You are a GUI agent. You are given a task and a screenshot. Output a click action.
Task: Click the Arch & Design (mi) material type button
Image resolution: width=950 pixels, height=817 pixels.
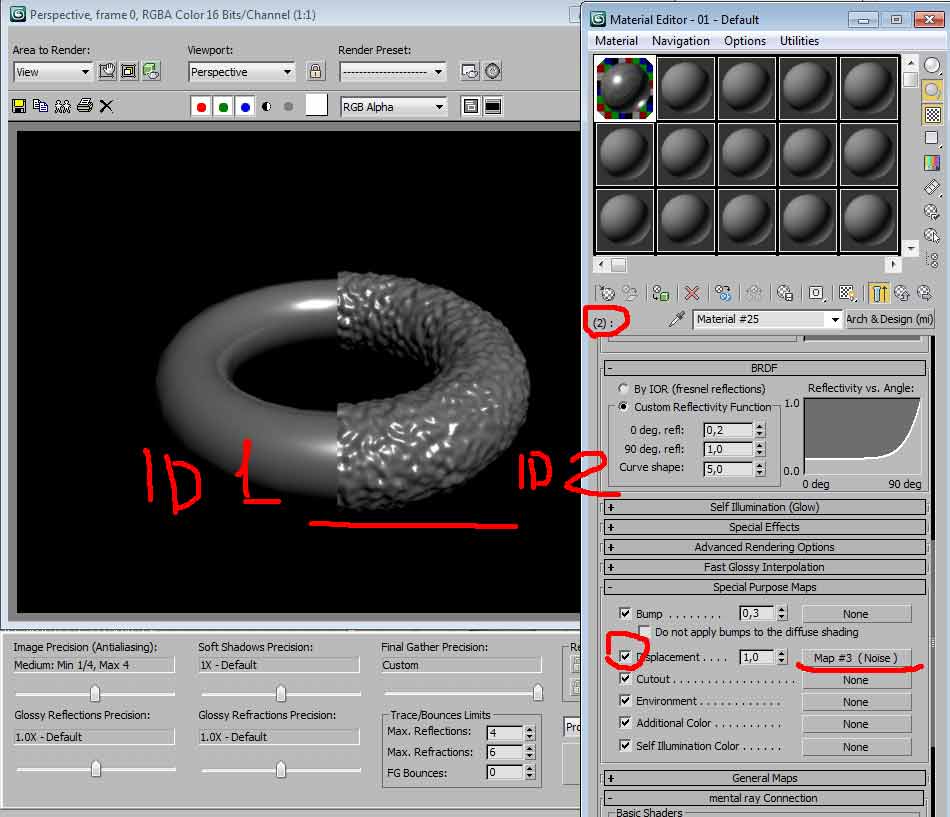point(889,319)
